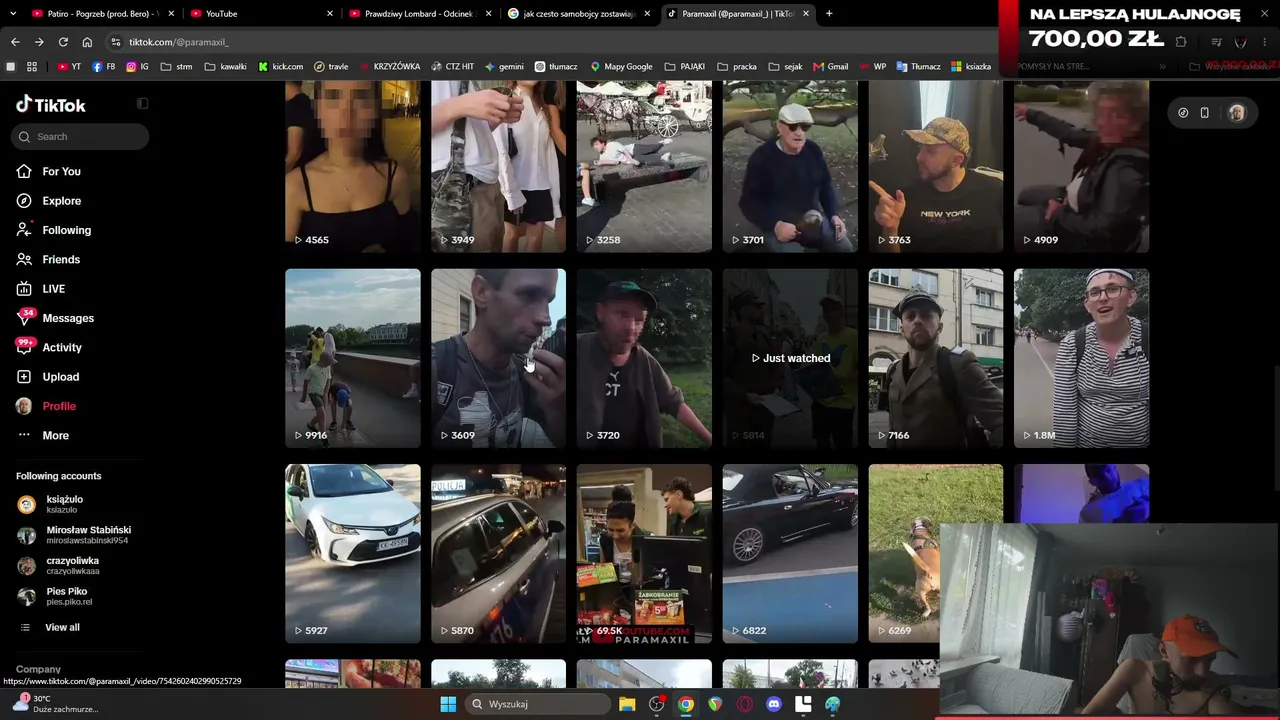This screenshot has width=1280, height=720.
Task: Click the address bar URL
Action: (178, 42)
